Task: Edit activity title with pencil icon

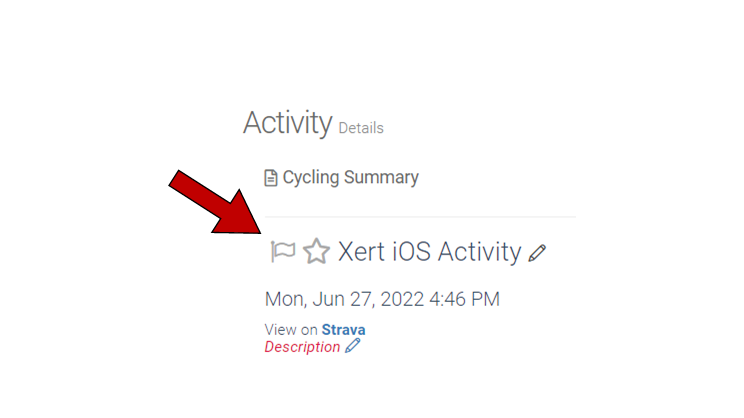Action: pyautogui.click(x=537, y=253)
